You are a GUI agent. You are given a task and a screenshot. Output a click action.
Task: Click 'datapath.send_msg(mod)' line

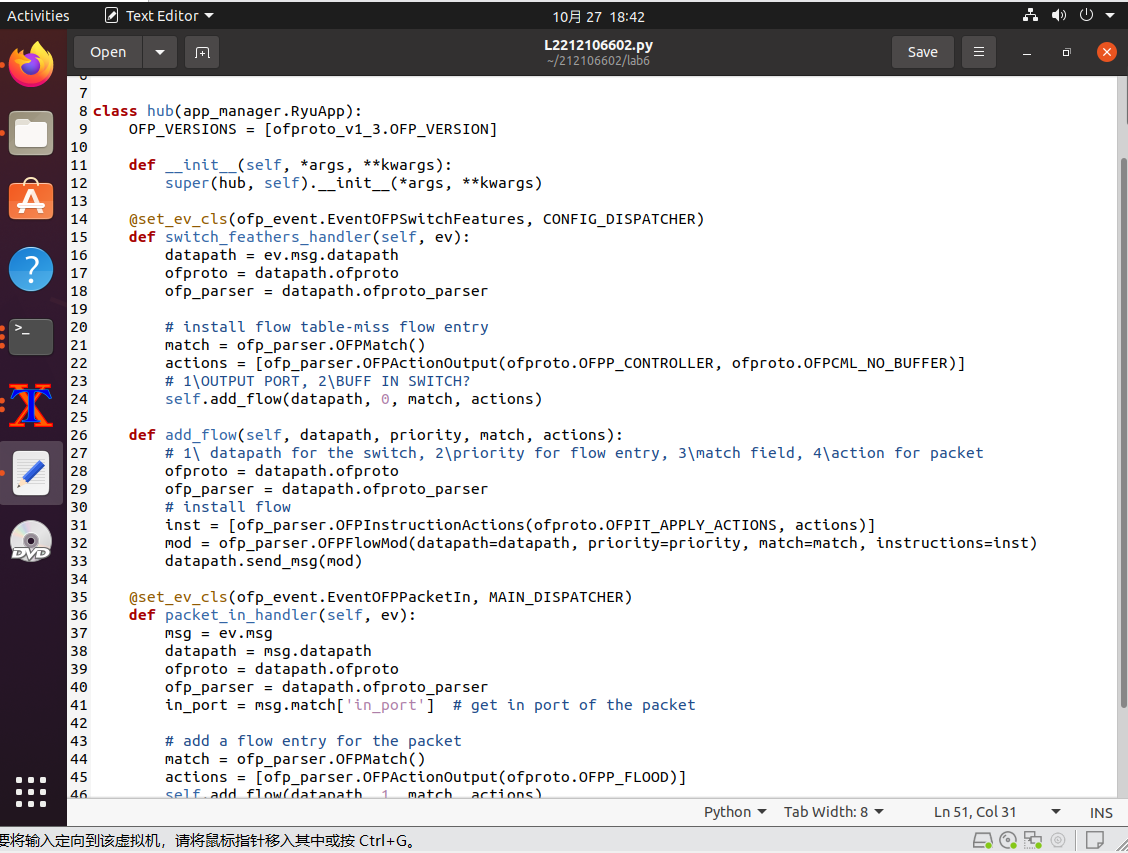click(263, 561)
